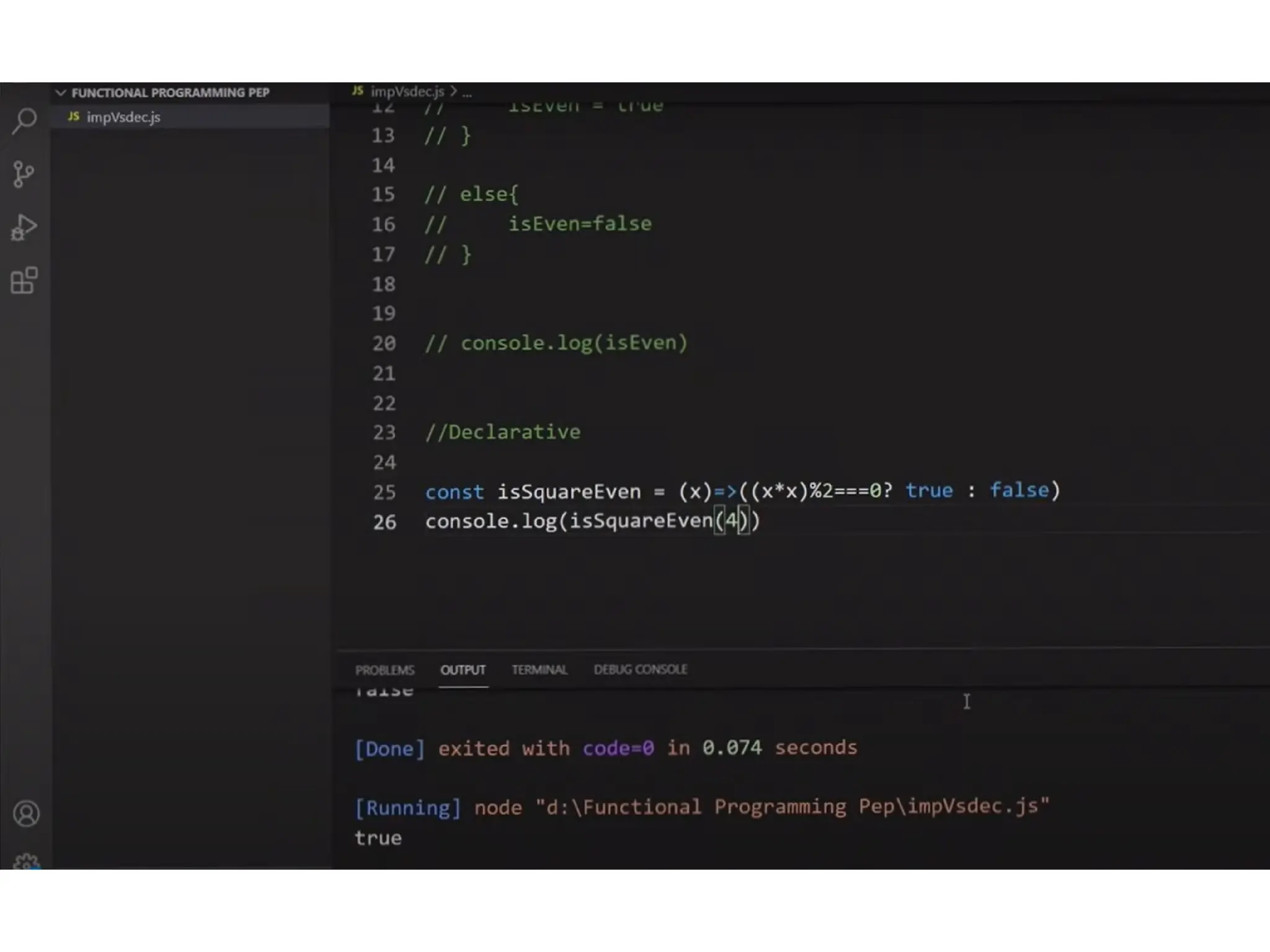Click impVsdec.js in the breadcrumb
This screenshot has height=952, width=1270.
[407, 92]
